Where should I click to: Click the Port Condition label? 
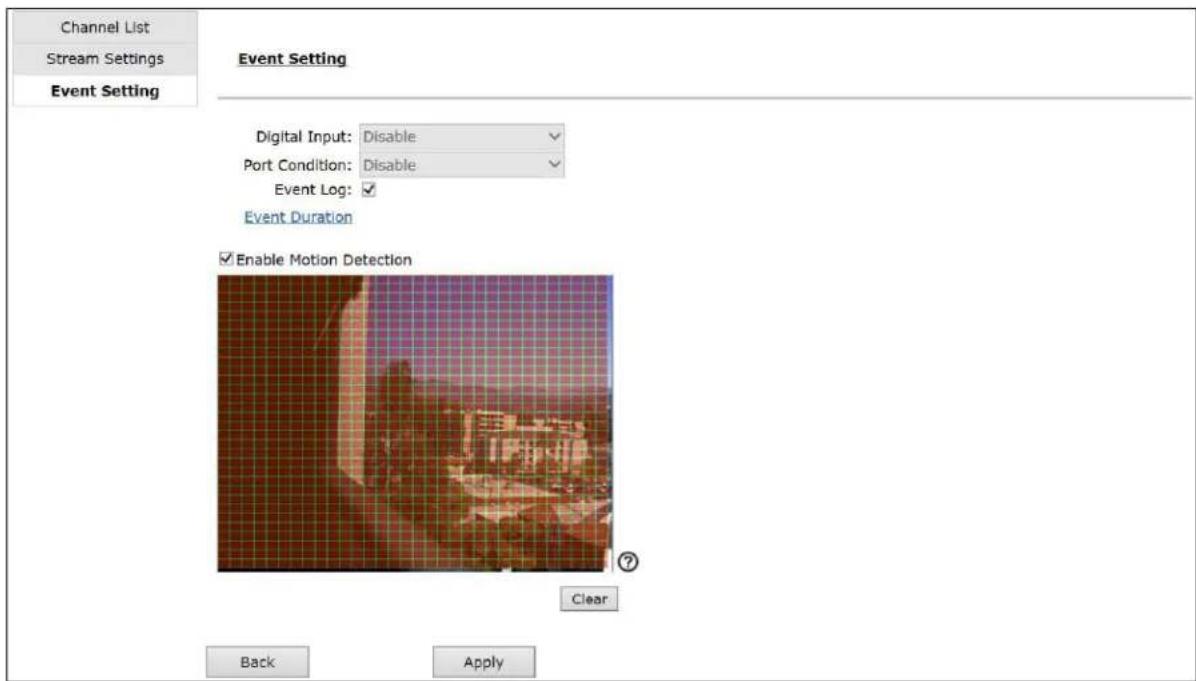click(x=297, y=165)
